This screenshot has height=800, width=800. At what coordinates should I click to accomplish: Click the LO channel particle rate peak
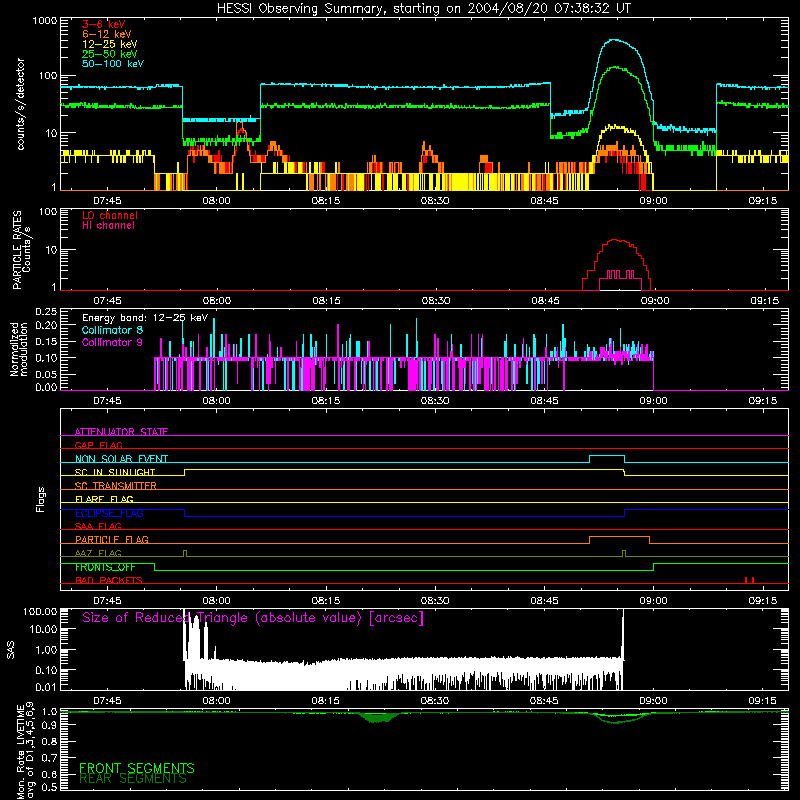point(616,240)
